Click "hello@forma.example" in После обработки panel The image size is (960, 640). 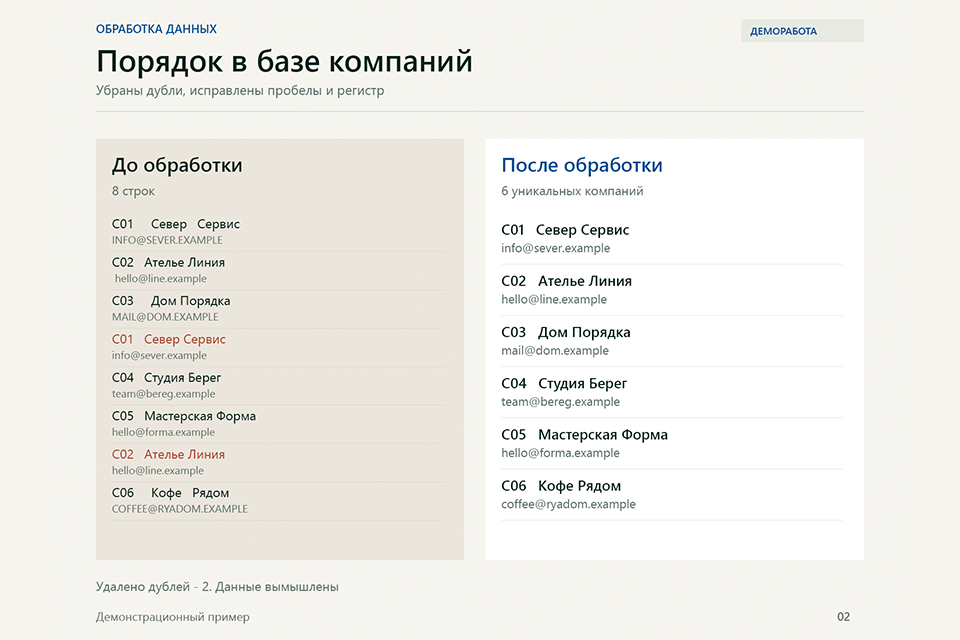(560, 453)
